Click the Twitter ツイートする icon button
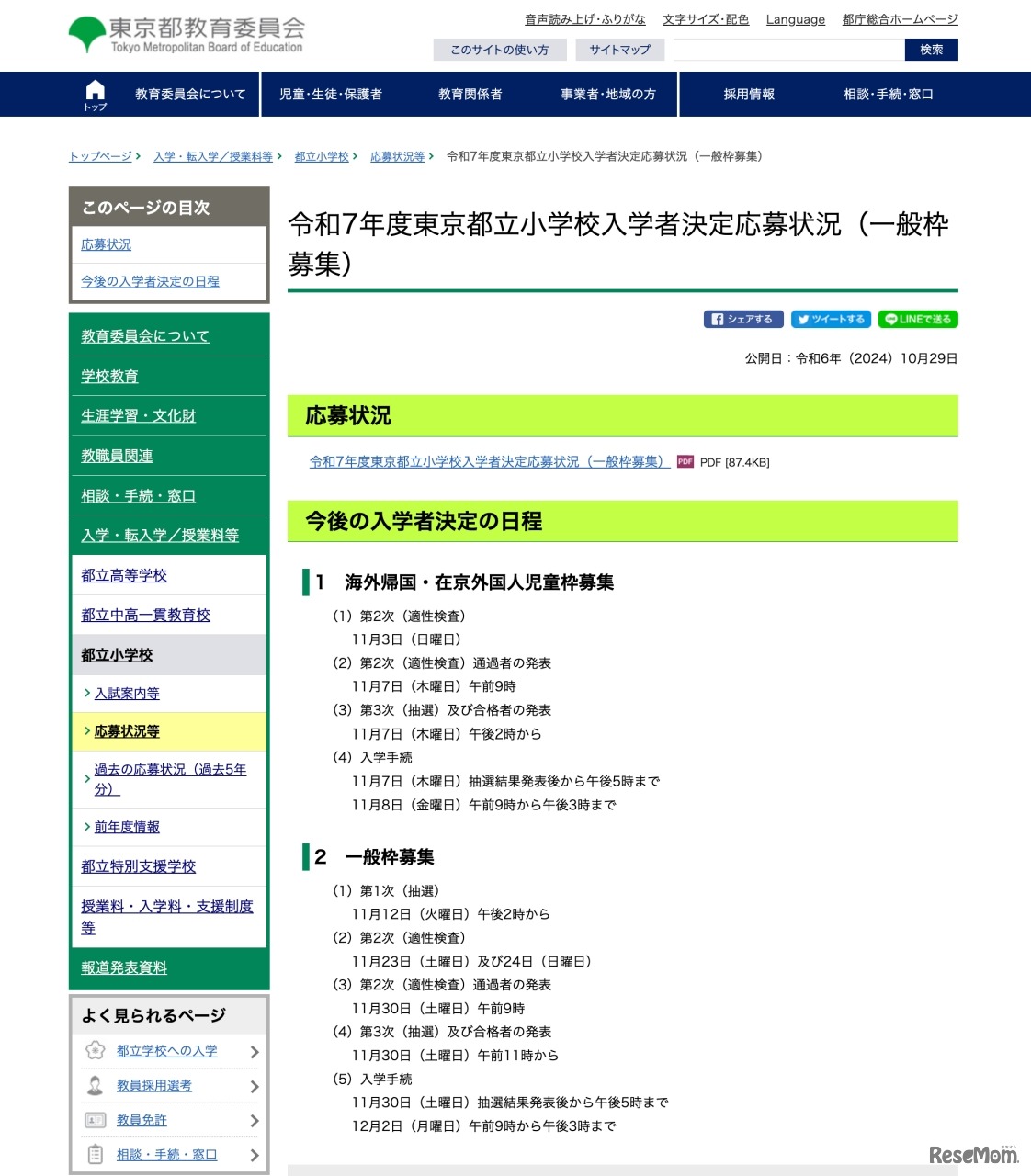1031x1176 pixels. tap(830, 319)
